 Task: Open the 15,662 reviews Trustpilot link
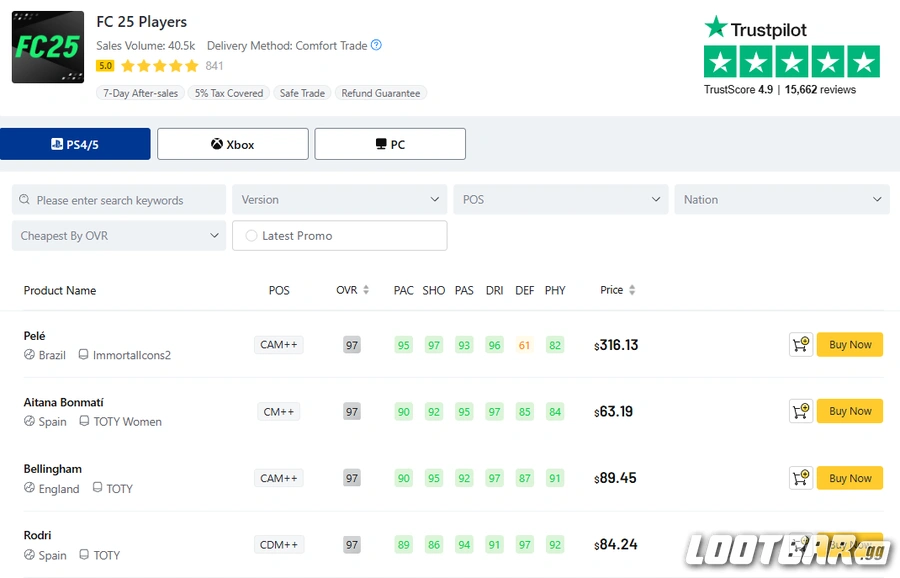coord(820,90)
